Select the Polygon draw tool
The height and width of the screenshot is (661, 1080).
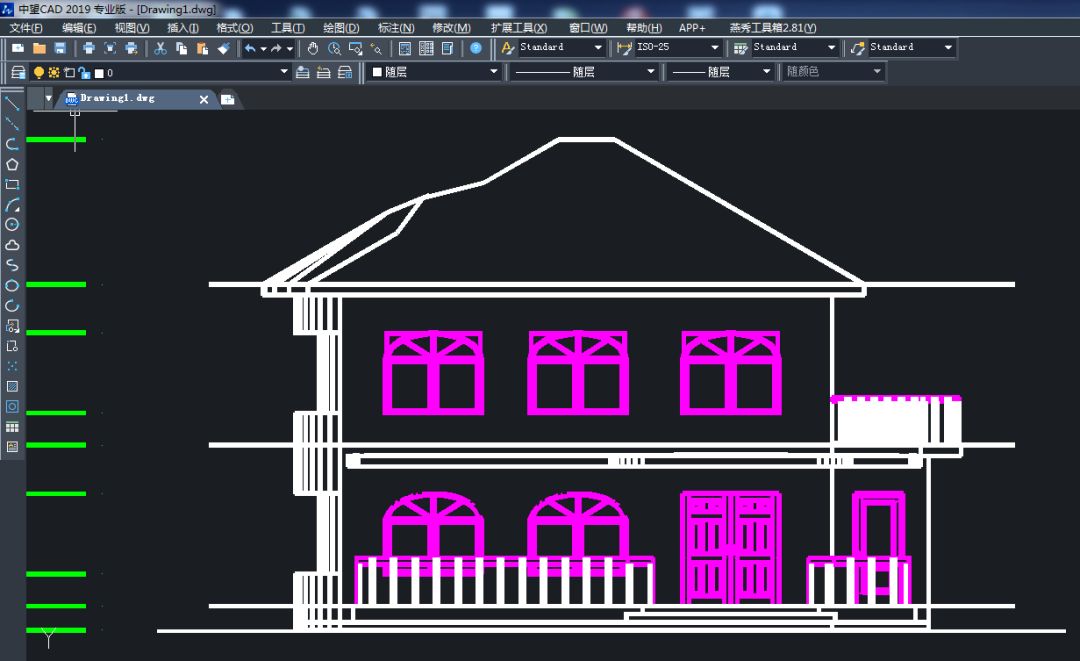[x=12, y=165]
